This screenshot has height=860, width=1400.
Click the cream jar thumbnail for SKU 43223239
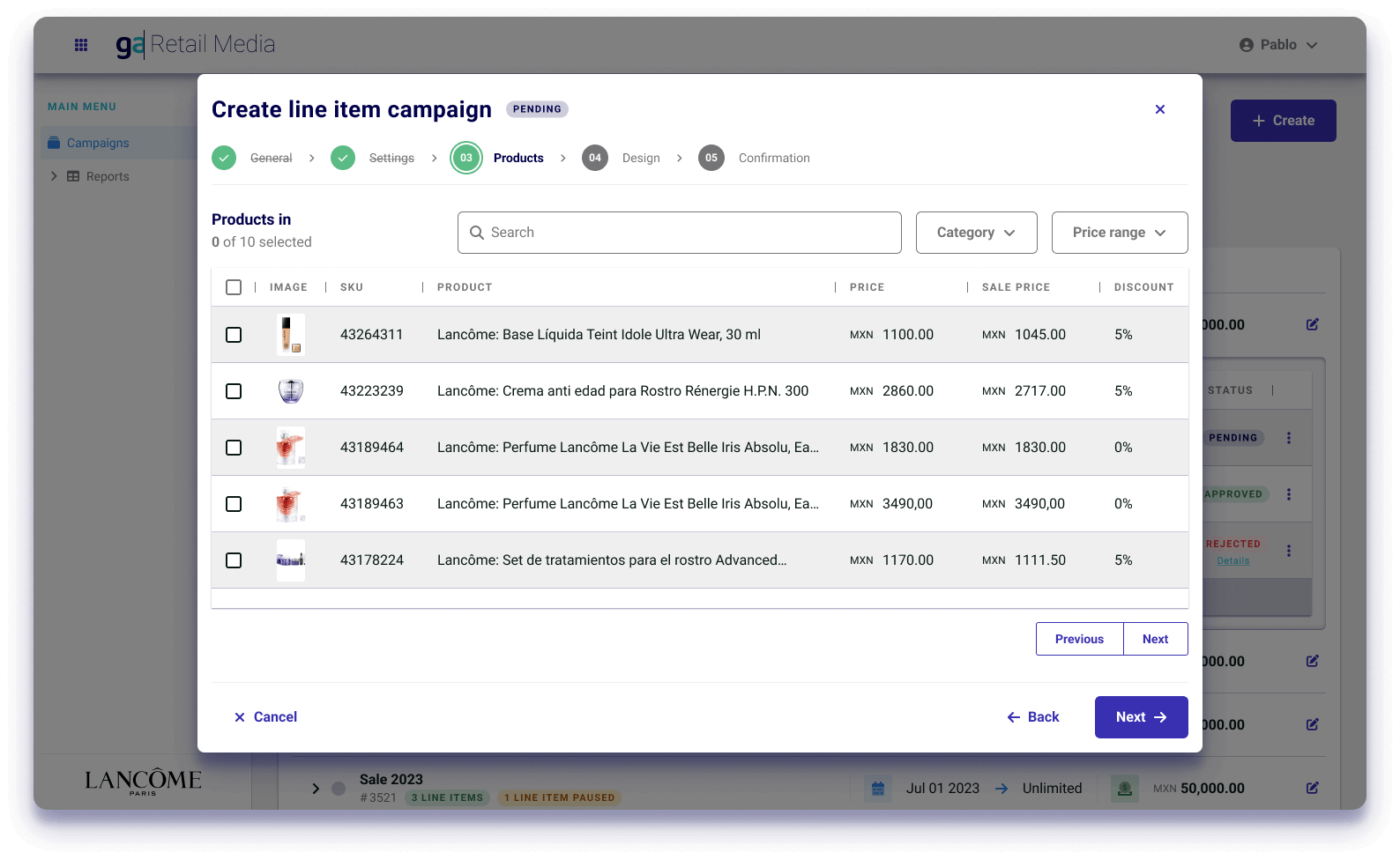pos(291,391)
